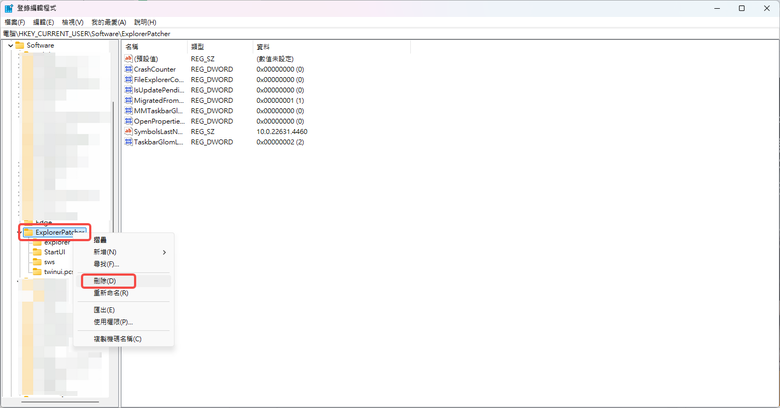
Task: Click the registry path address bar
Action: pos(390,34)
